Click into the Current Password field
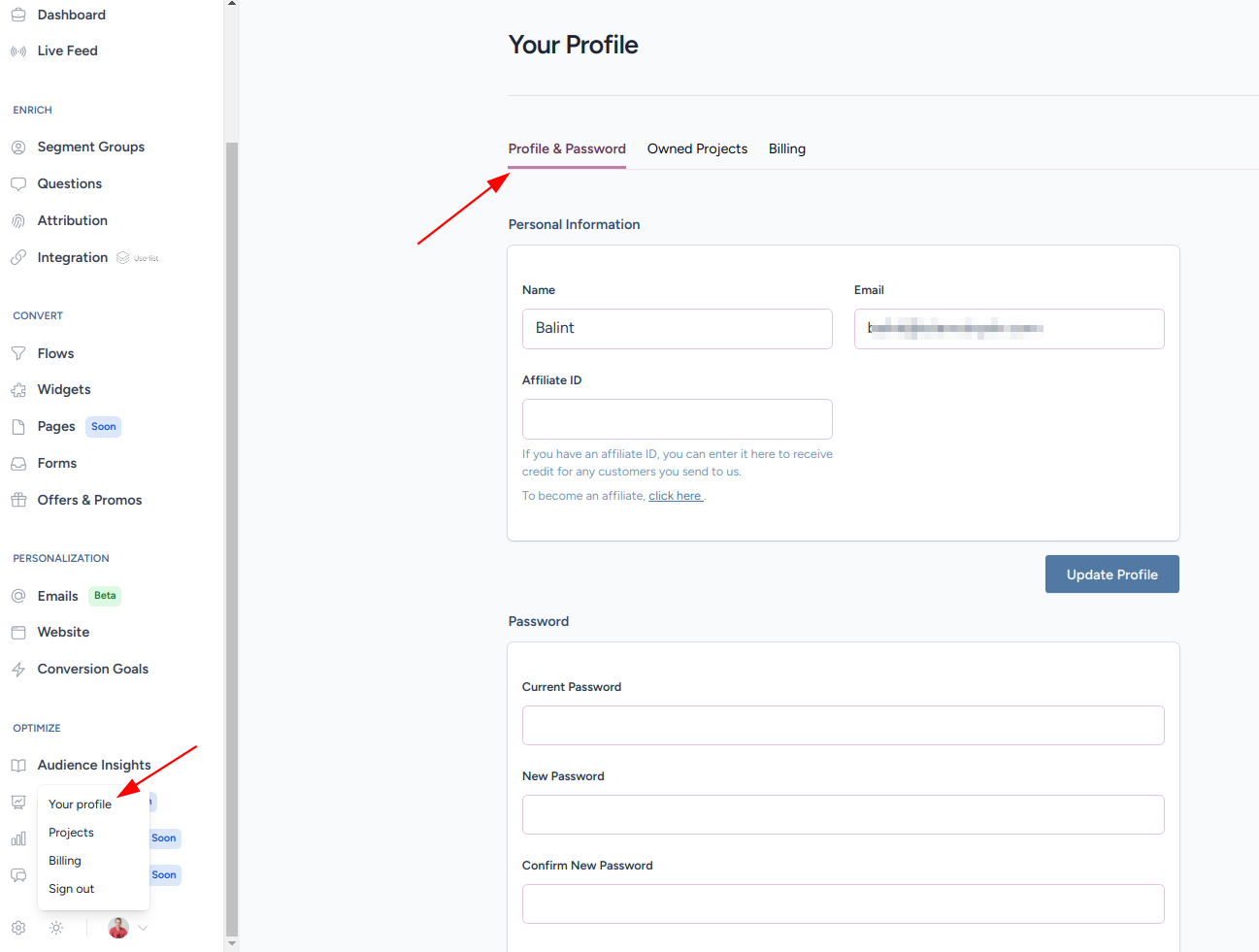Screen dimensions: 1259x952 click(843, 726)
